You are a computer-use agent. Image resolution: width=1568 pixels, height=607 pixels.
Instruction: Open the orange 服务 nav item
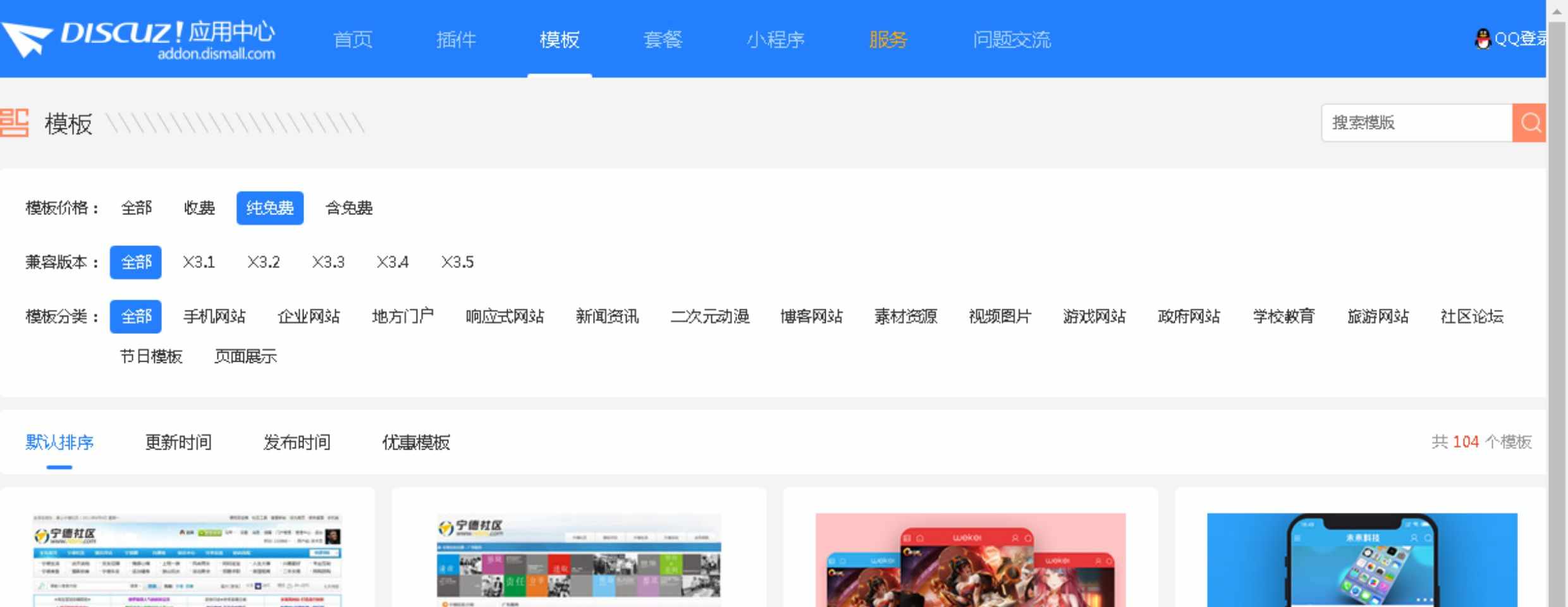coord(888,40)
